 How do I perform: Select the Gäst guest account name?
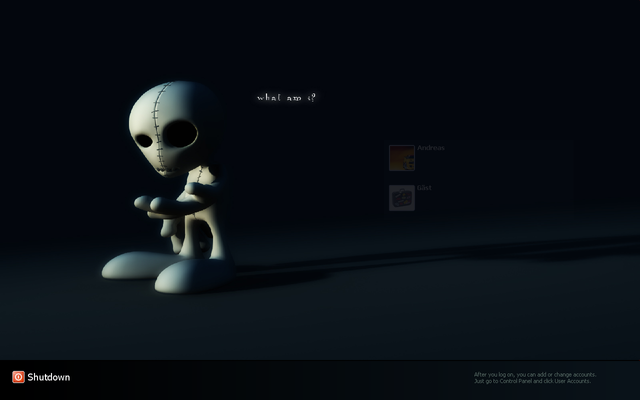[x=424, y=188]
